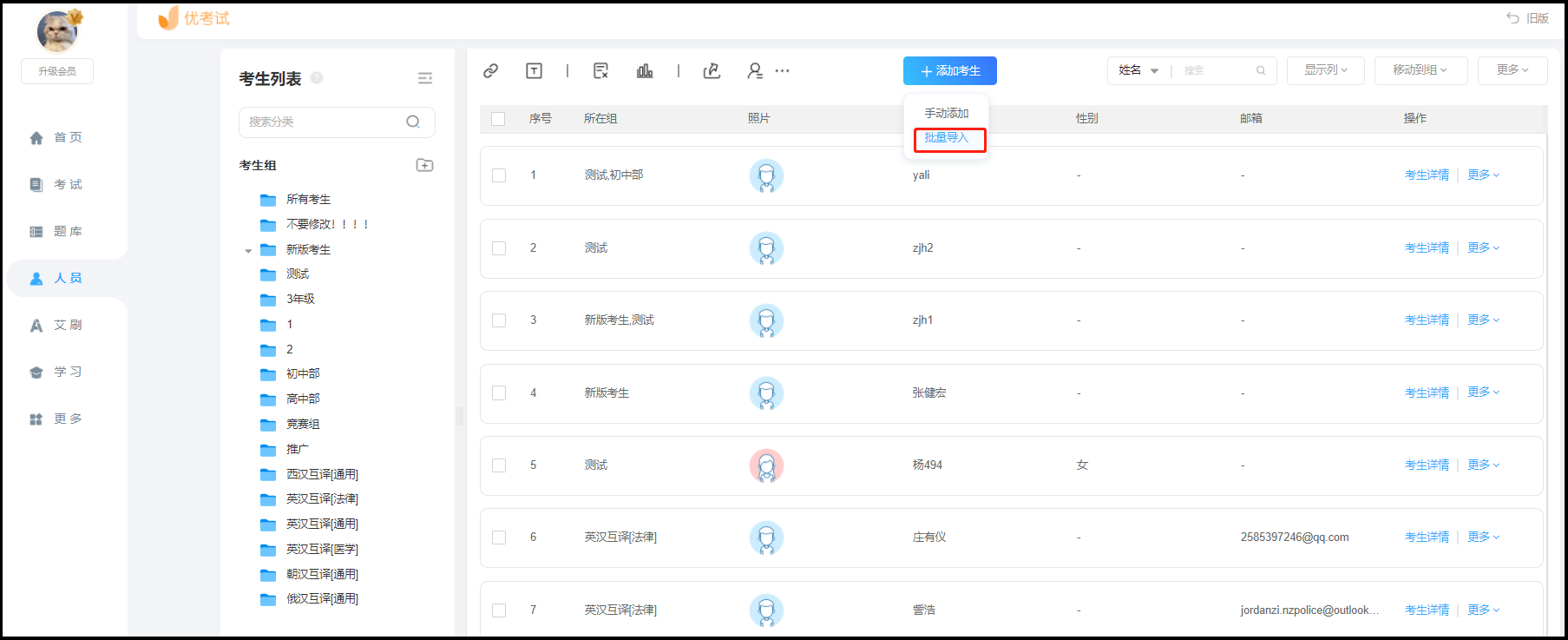Click the 添加考生 button

950,70
